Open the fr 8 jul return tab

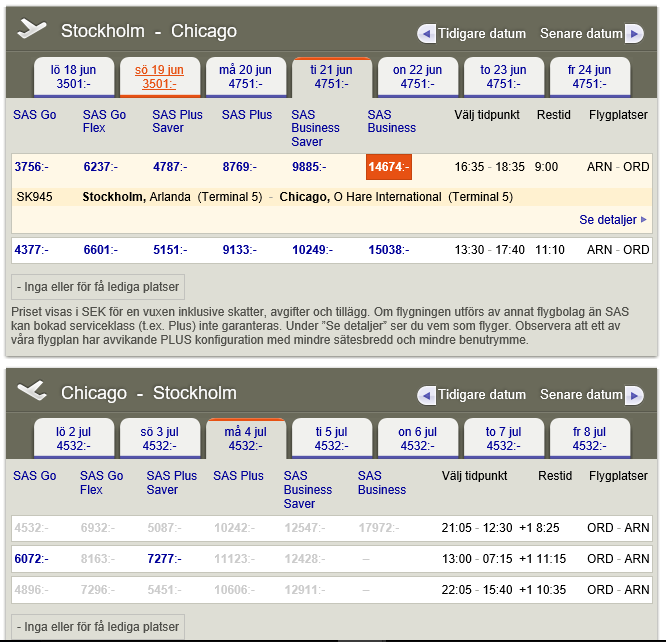pos(589,438)
